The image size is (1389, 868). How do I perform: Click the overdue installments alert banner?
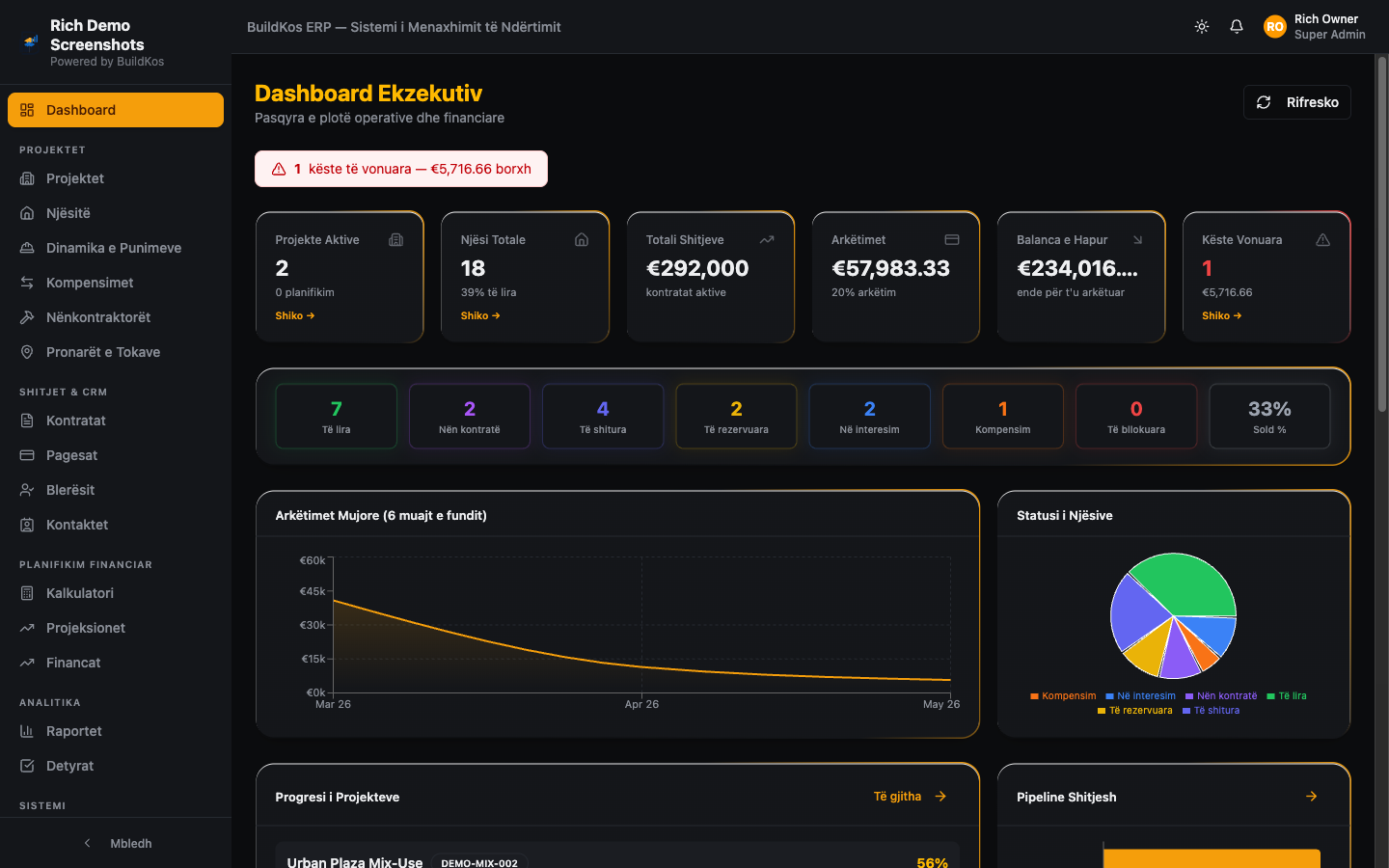click(401, 169)
